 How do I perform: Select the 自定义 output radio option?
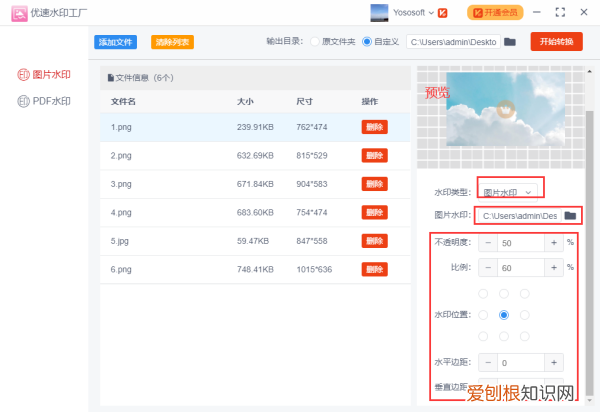tap(367, 41)
